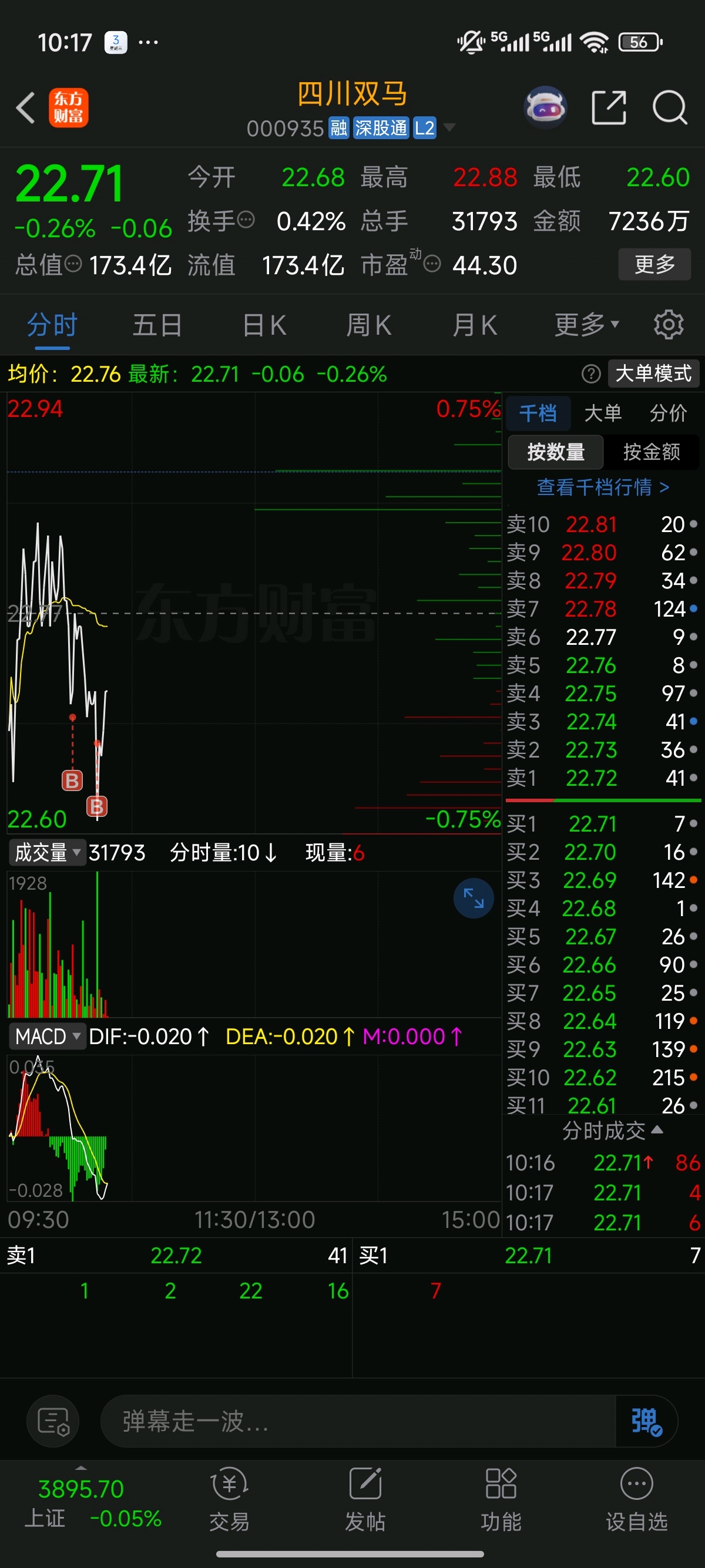Tap the 交易 trade icon

click(230, 1499)
